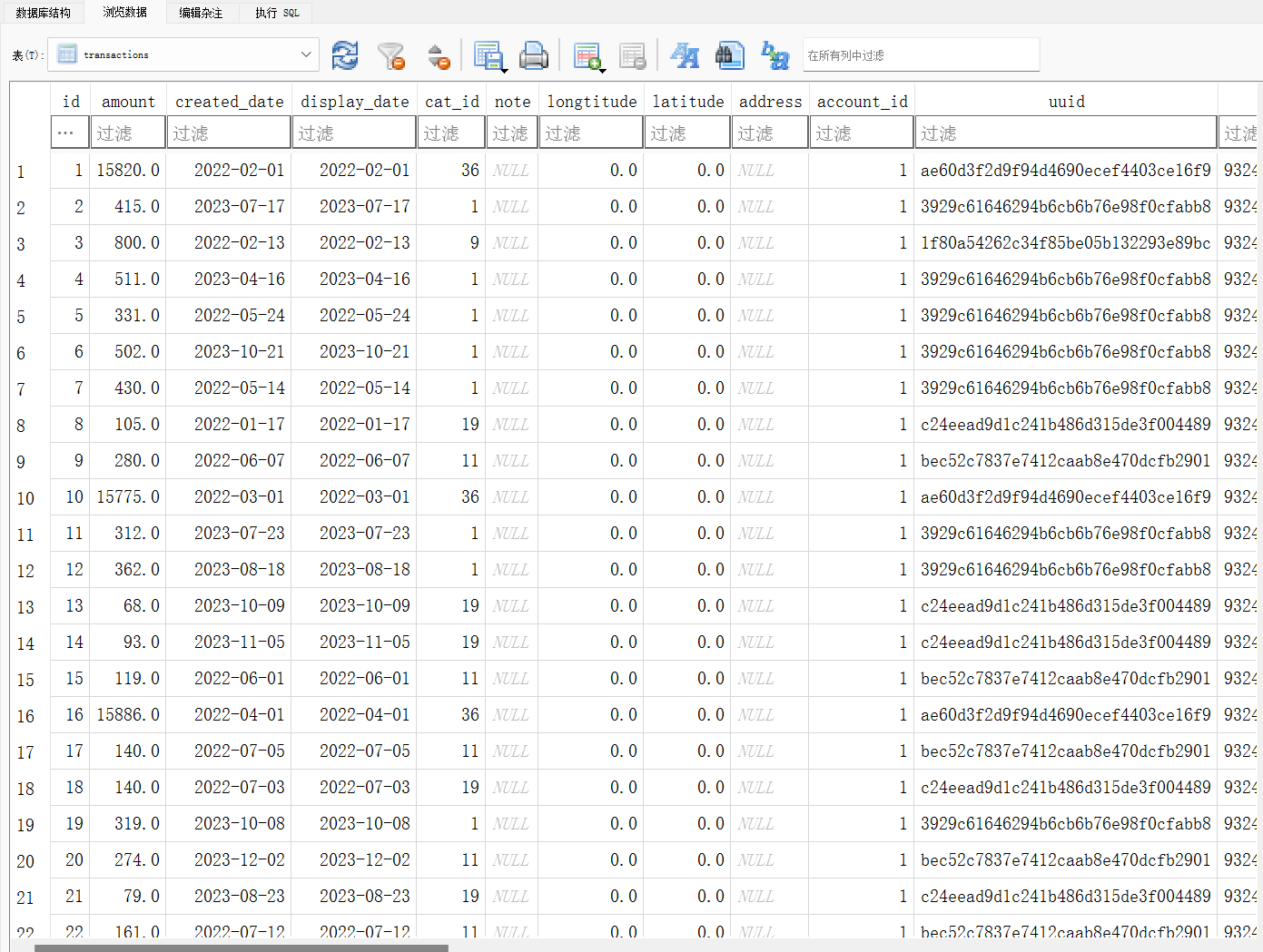Select row header number 20

(30, 860)
